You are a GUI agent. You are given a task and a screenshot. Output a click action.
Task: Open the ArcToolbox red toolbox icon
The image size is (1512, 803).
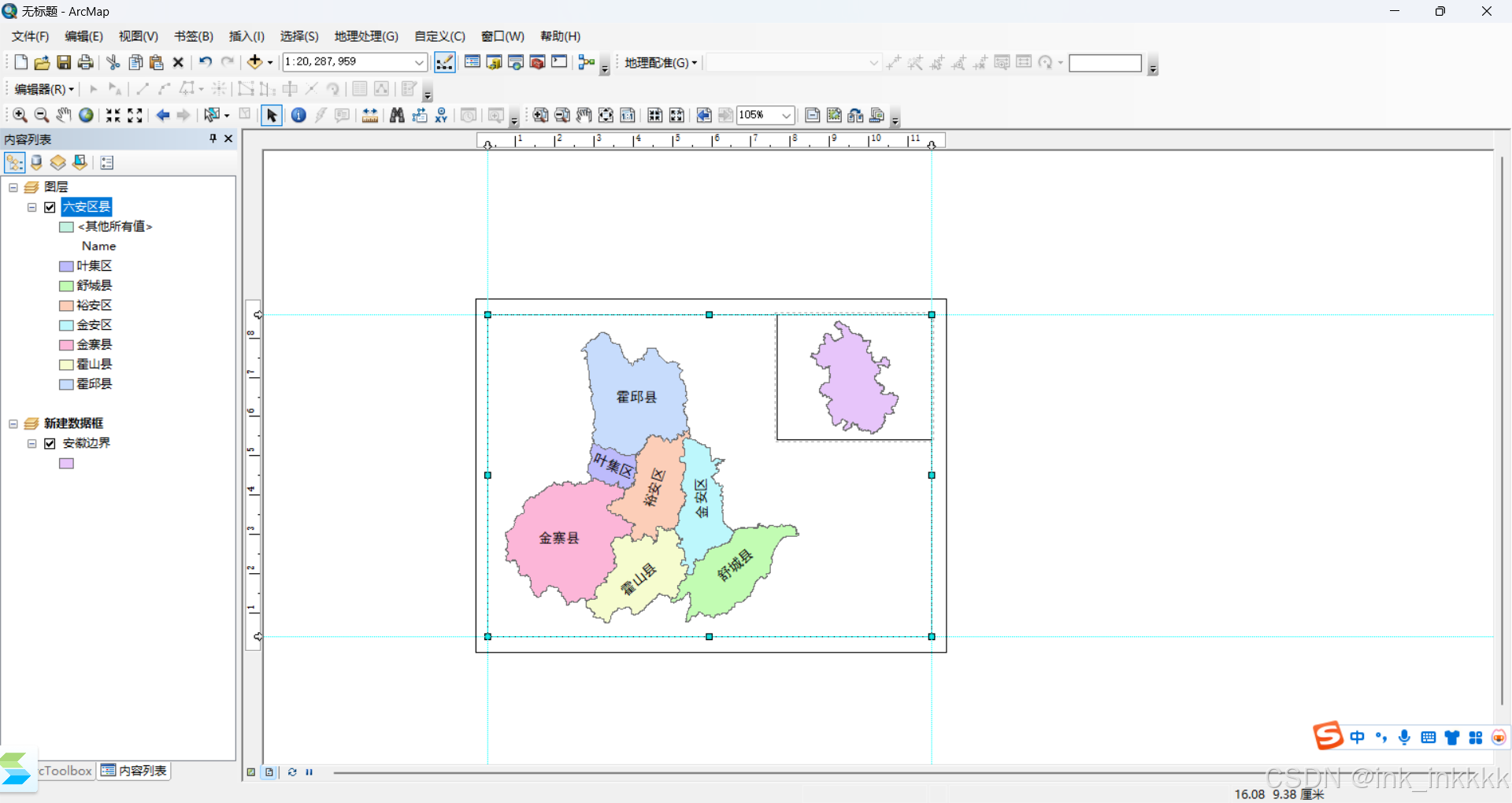[x=538, y=62]
